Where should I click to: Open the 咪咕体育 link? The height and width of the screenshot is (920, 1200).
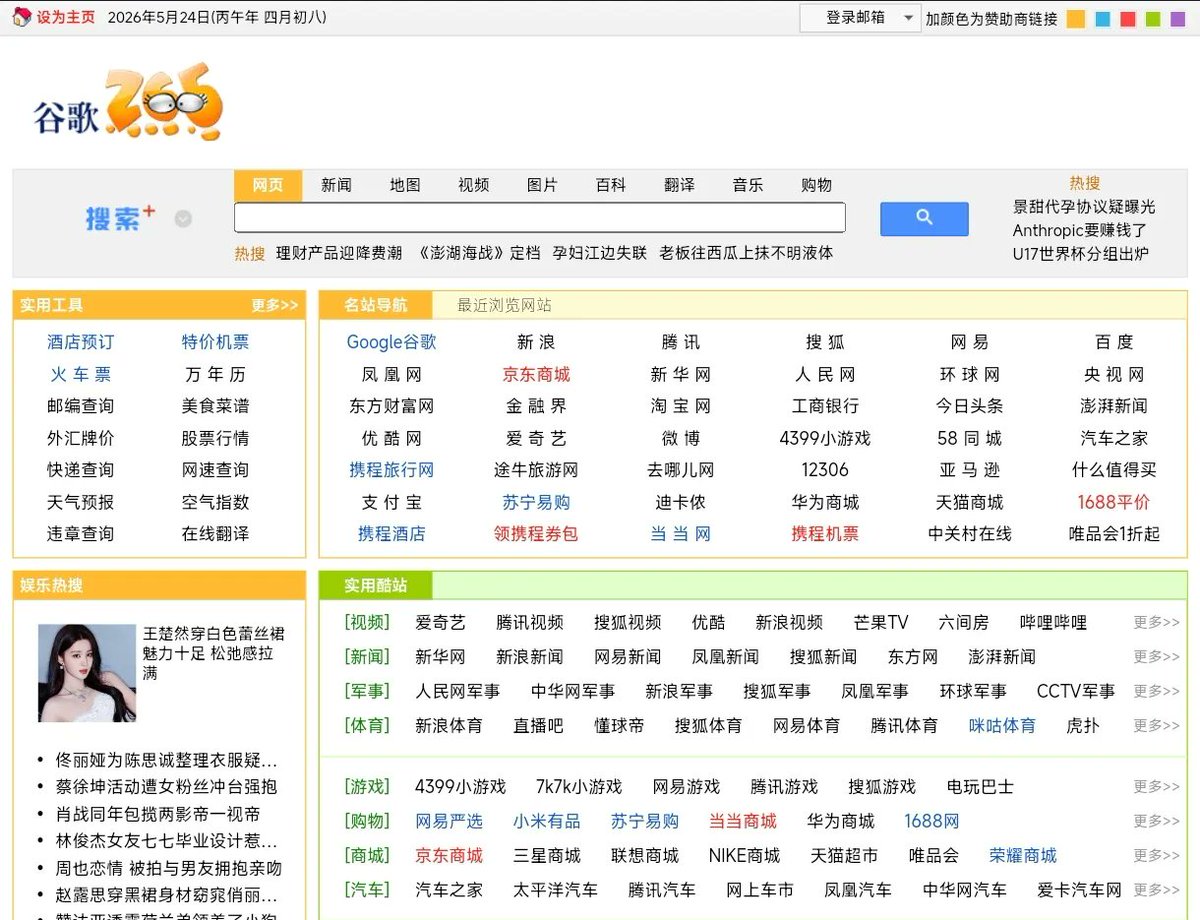tap(1002, 725)
